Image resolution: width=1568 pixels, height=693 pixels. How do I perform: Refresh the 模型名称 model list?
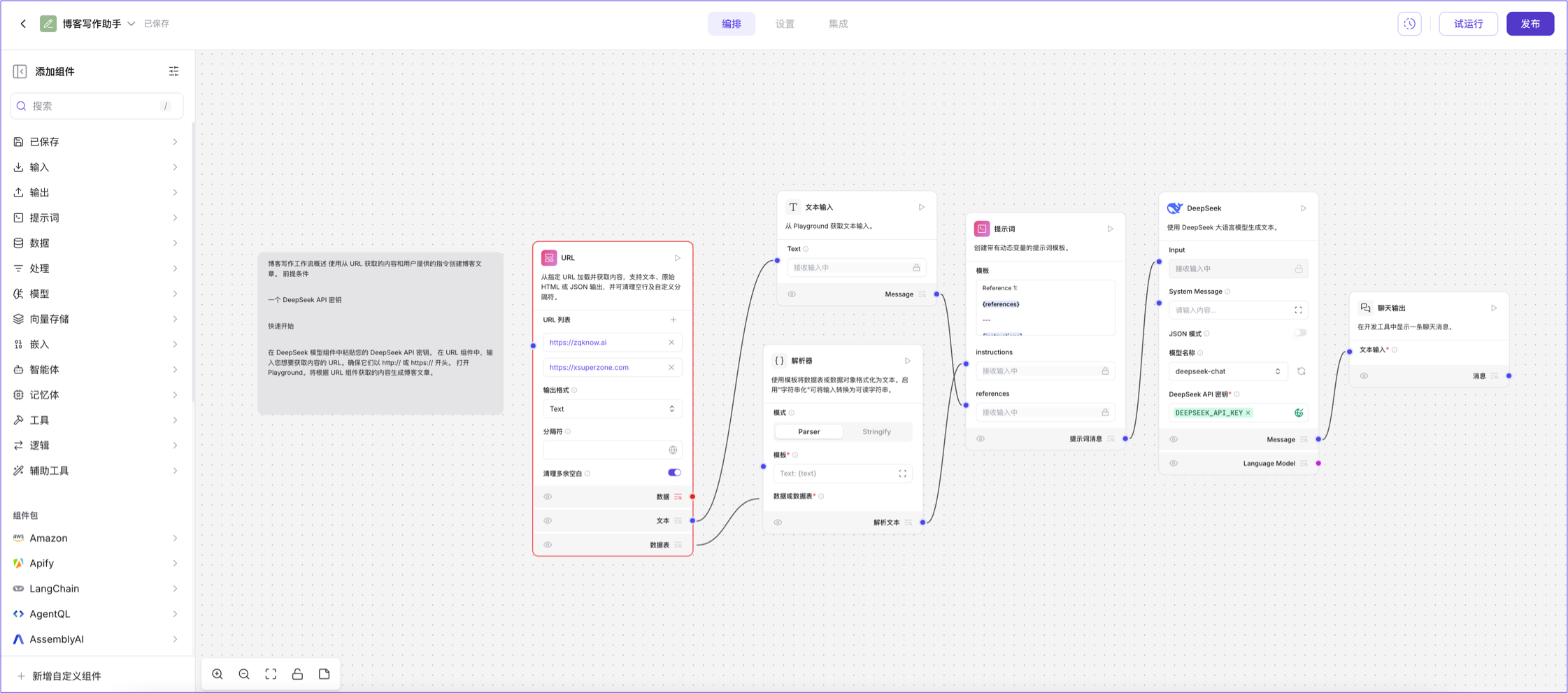1301,371
